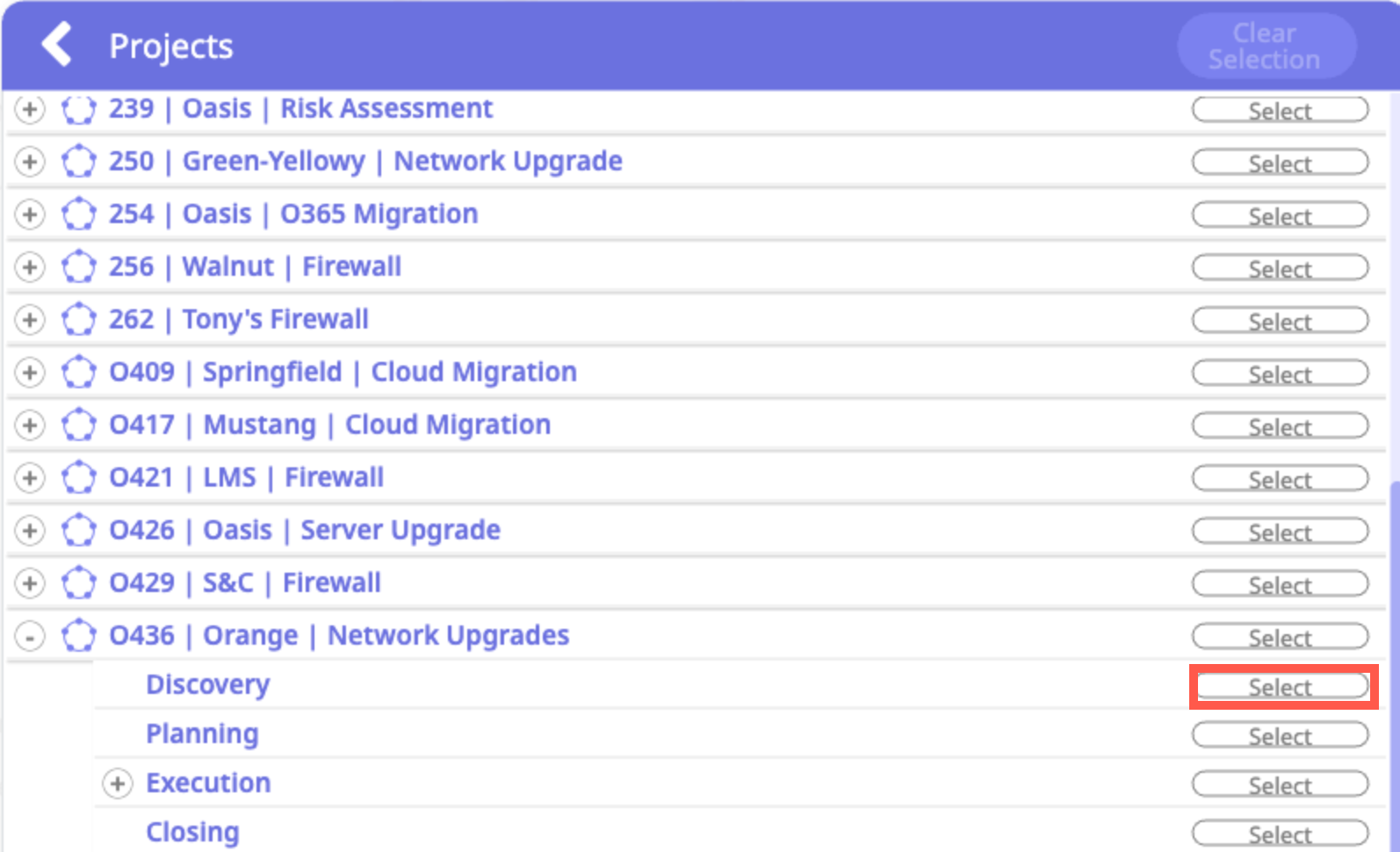Expand the O417 Mustang Cloud Migration project
Viewport: 1400px width, 852px height.
point(30,425)
